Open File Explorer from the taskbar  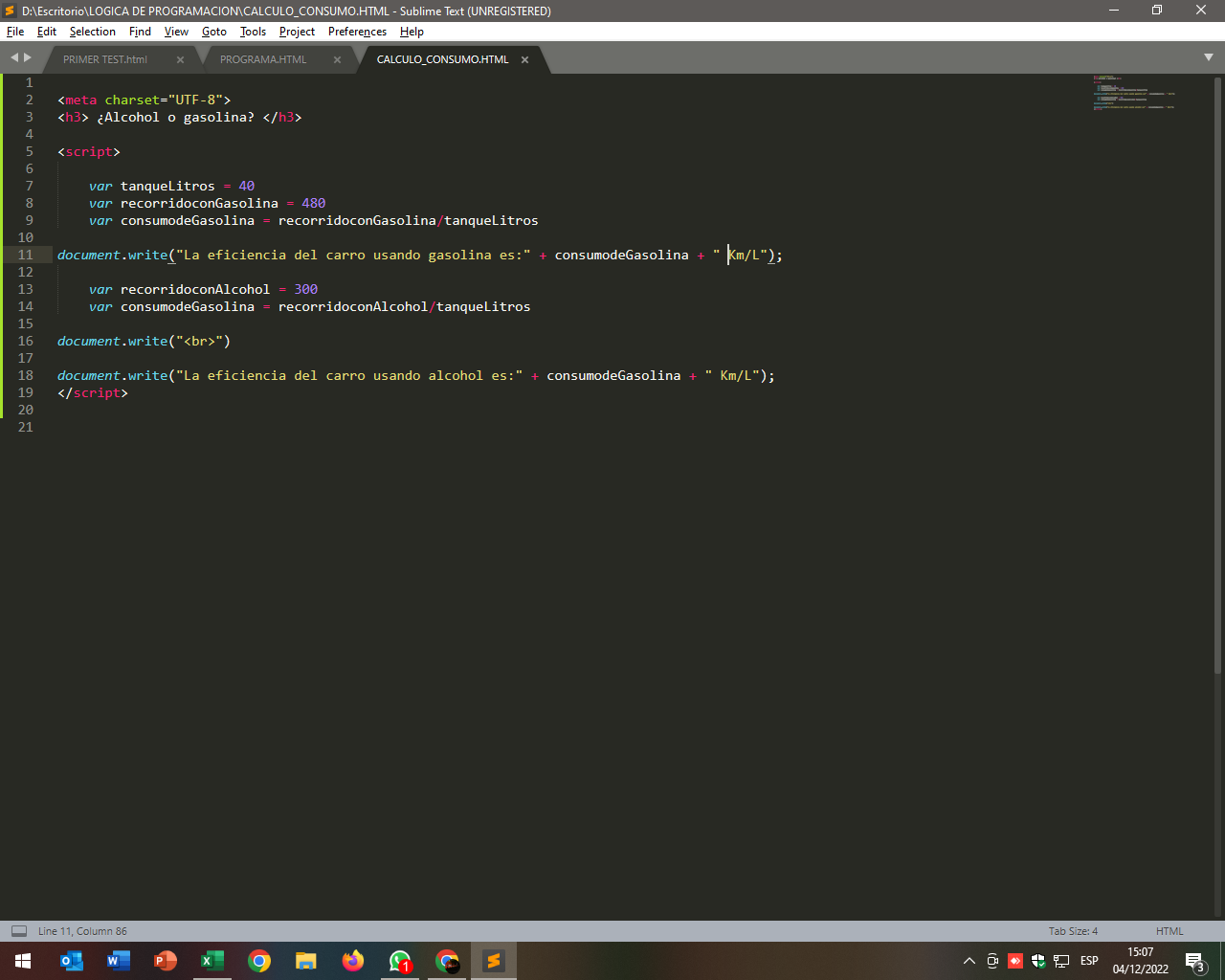coord(306,961)
